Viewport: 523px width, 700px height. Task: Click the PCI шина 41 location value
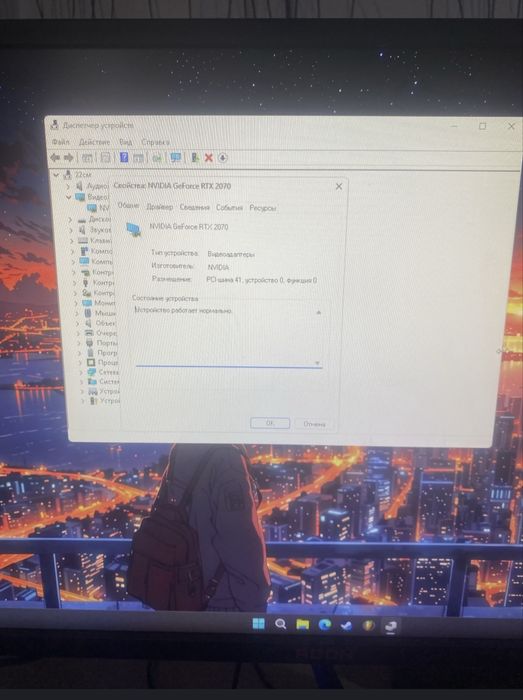click(262, 280)
